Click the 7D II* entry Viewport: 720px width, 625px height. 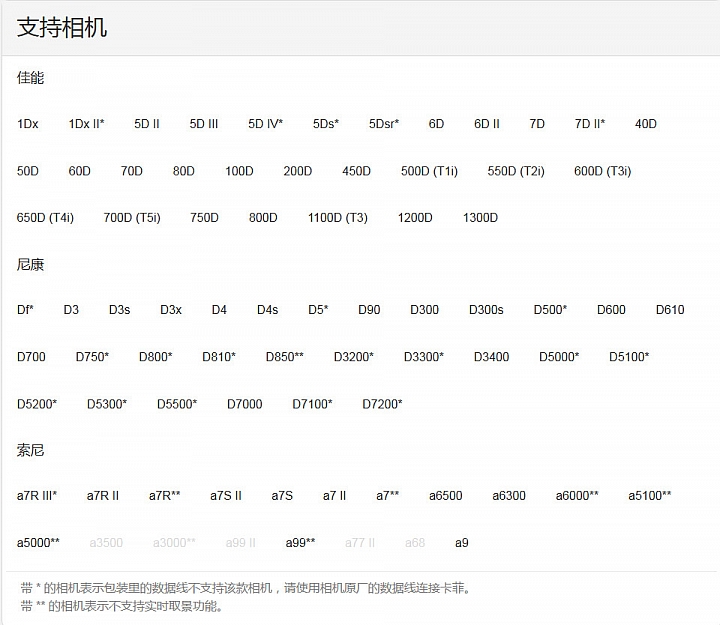pyautogui.click(x=590, y=124)
